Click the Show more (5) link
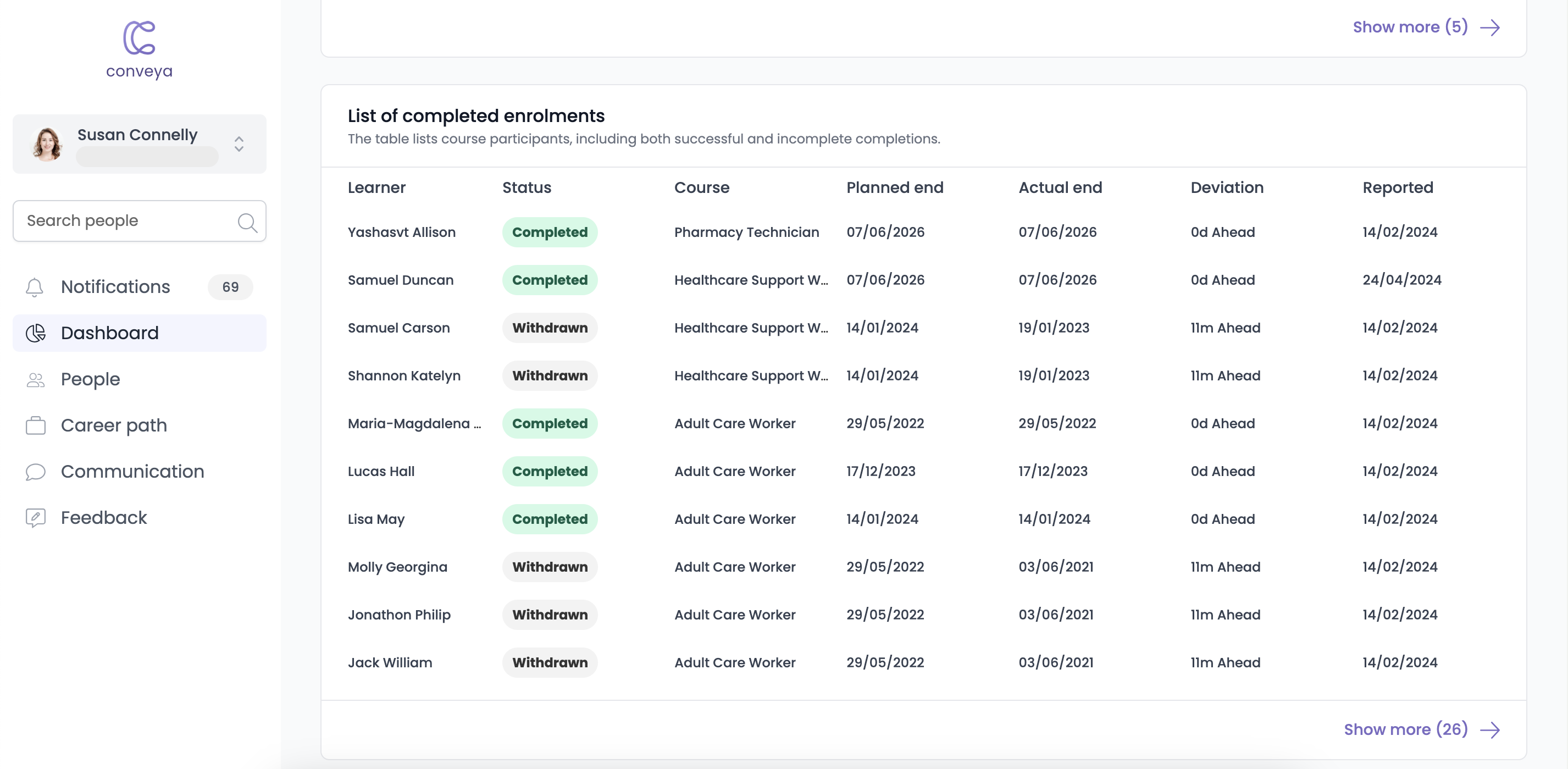 (x=1410, y=27)
